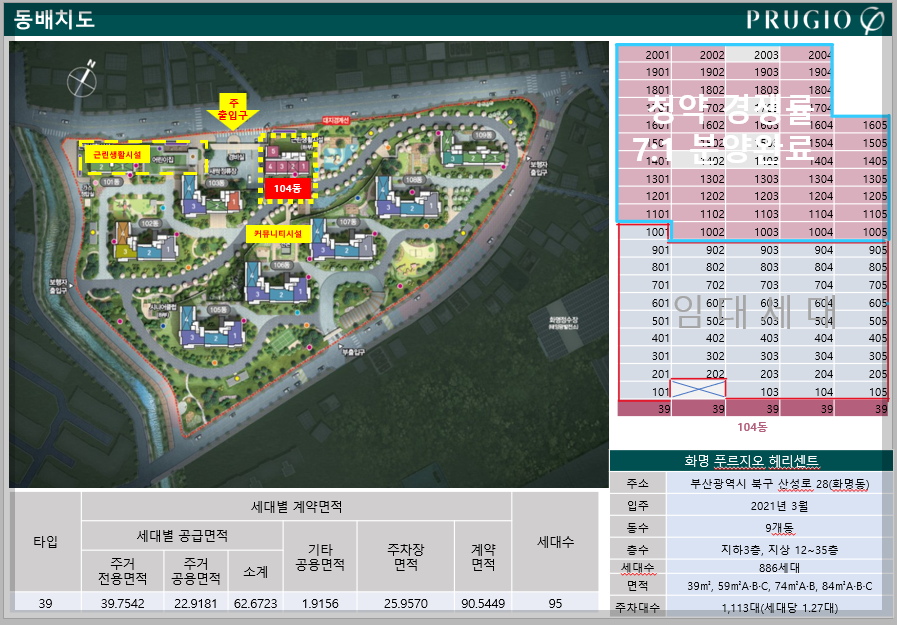Click the 부출입구 label on the map
Image resolution: width=897 pixels, height=625 pixels.
(x=354, y=352)
